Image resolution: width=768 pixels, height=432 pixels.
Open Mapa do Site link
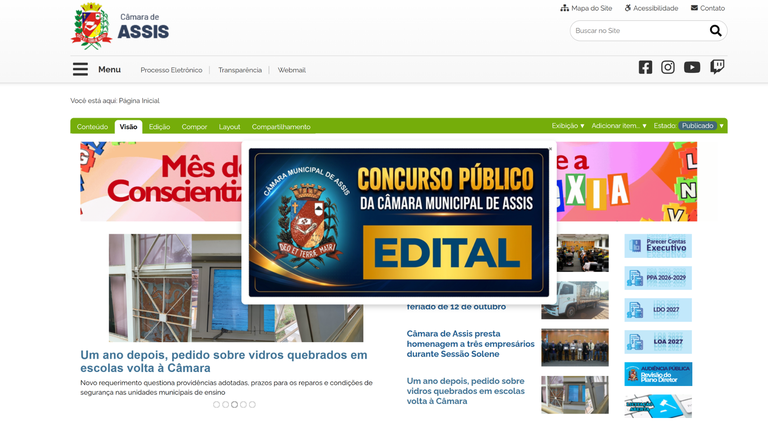pyautogui.click(x=586, y=8)
